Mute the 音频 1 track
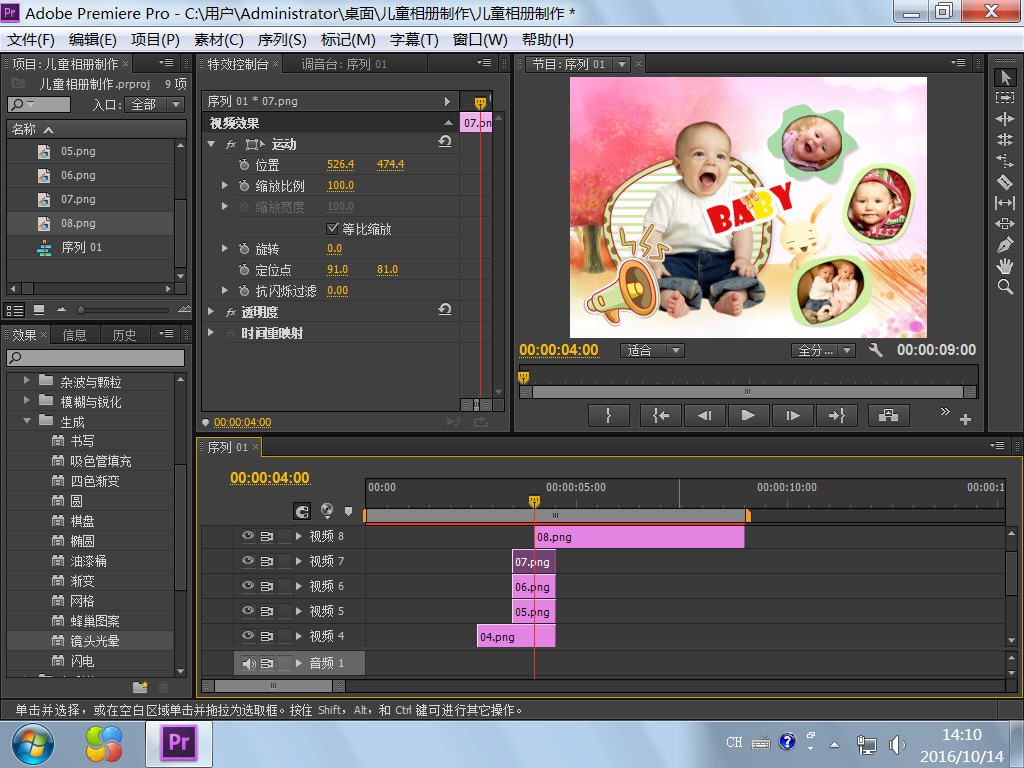1024x768 pixels. 248,663
